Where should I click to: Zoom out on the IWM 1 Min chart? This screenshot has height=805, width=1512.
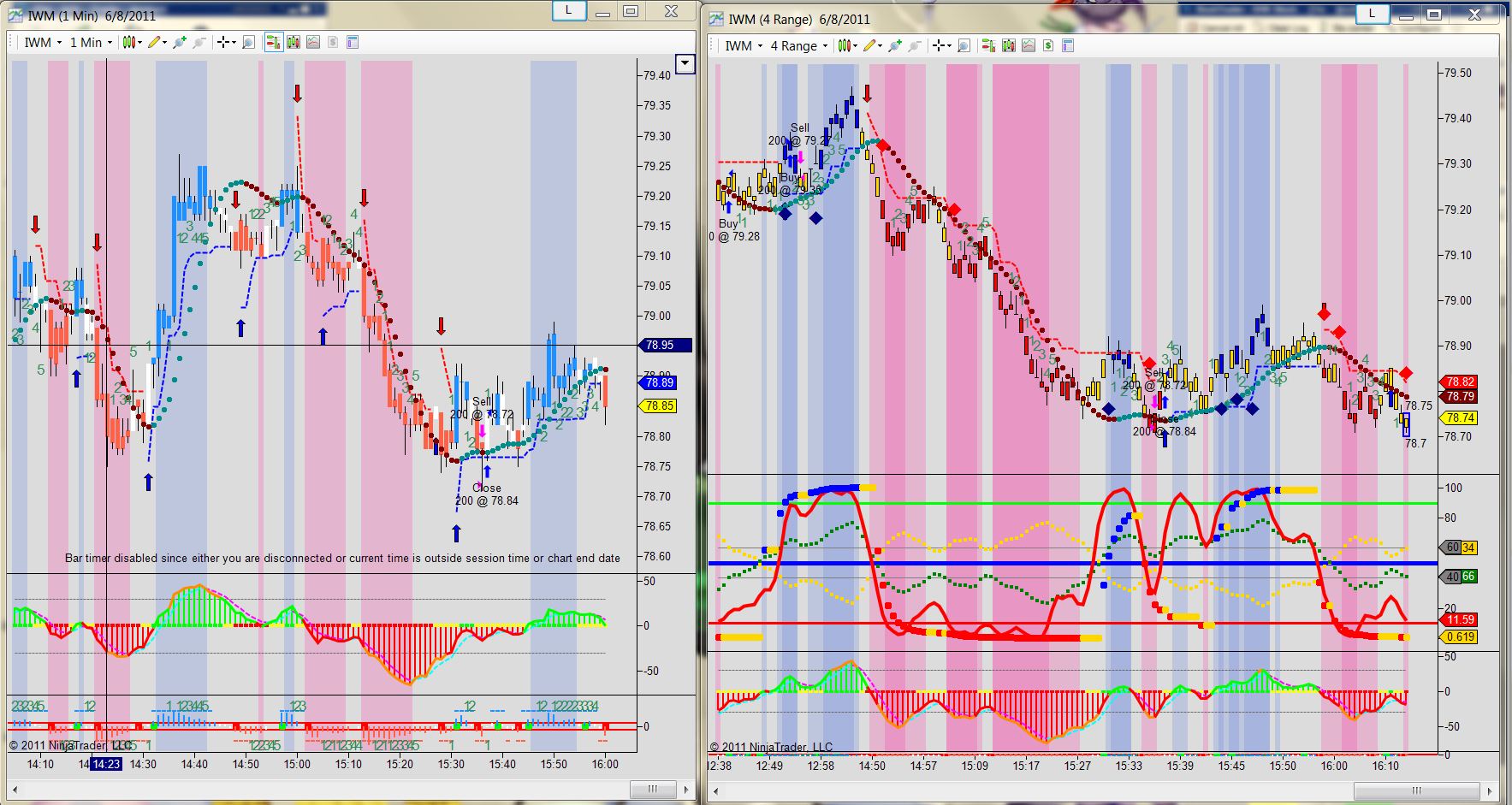(x=199, y=42)
